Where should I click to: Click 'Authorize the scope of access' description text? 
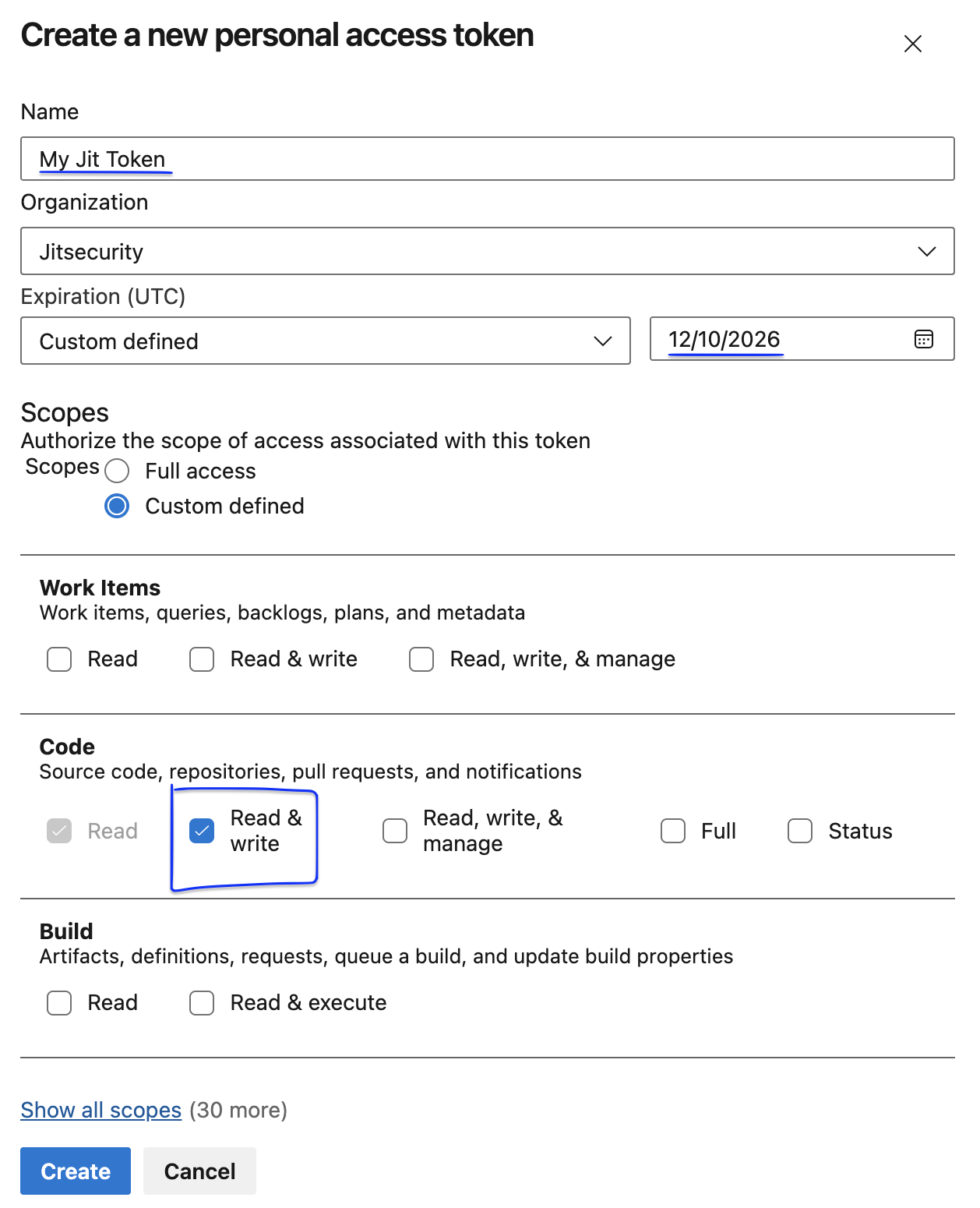[x=305, y=441]
